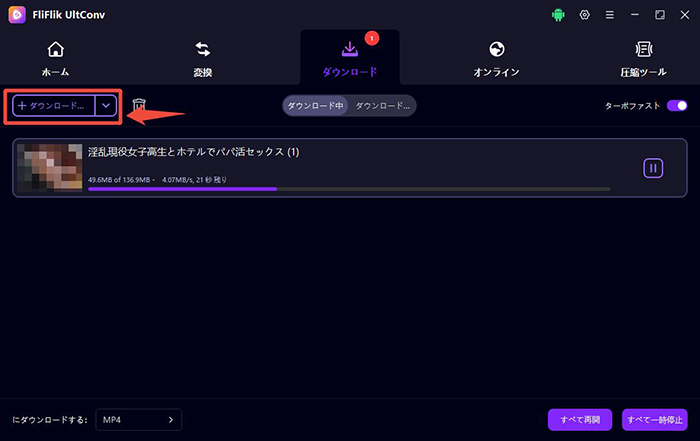This screenshot has height=441, width=700.
Task: Switch to the 変換 tab
Action: [x=203, y=58]
